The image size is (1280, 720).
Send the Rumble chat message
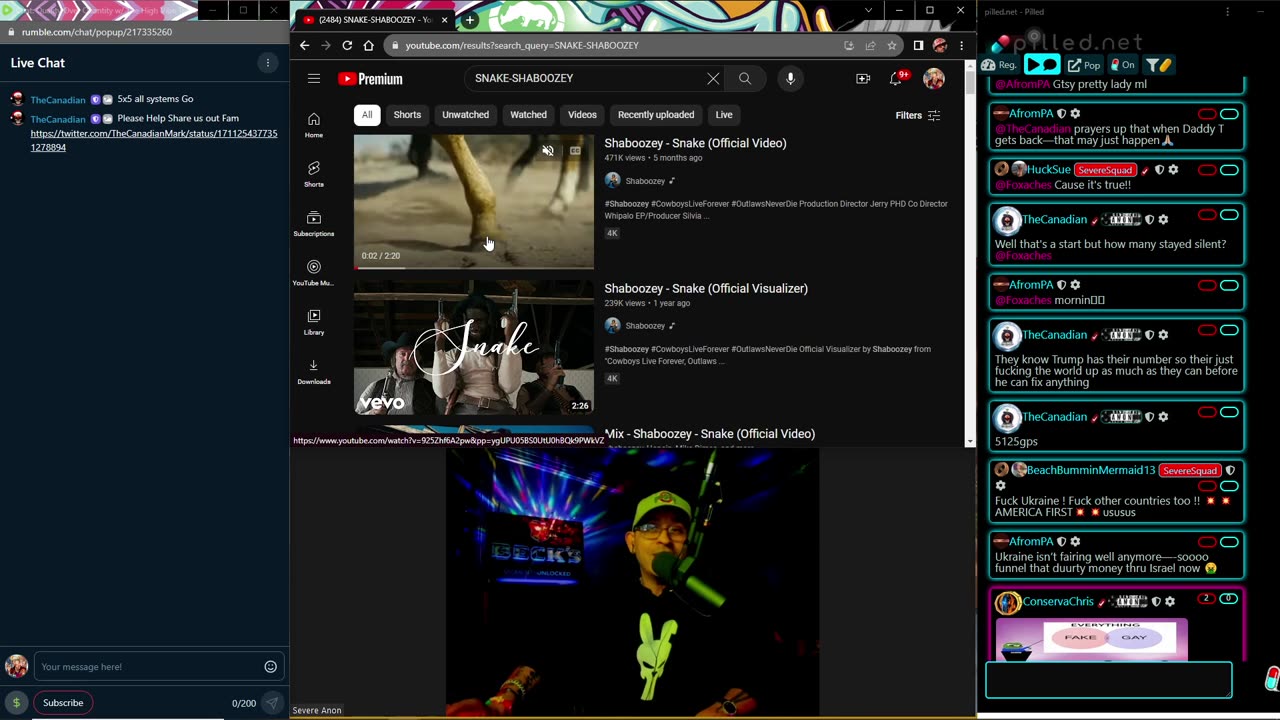tap(271, 703)
